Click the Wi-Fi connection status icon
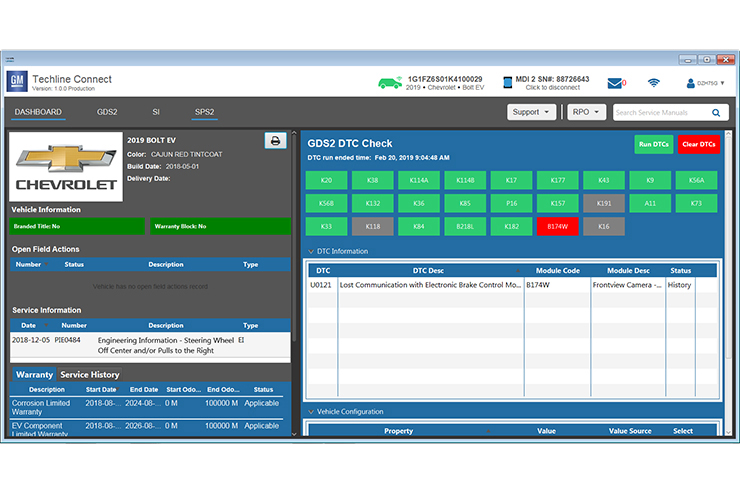740x493 pixels. pyautogui.click(x=654, y=83)
